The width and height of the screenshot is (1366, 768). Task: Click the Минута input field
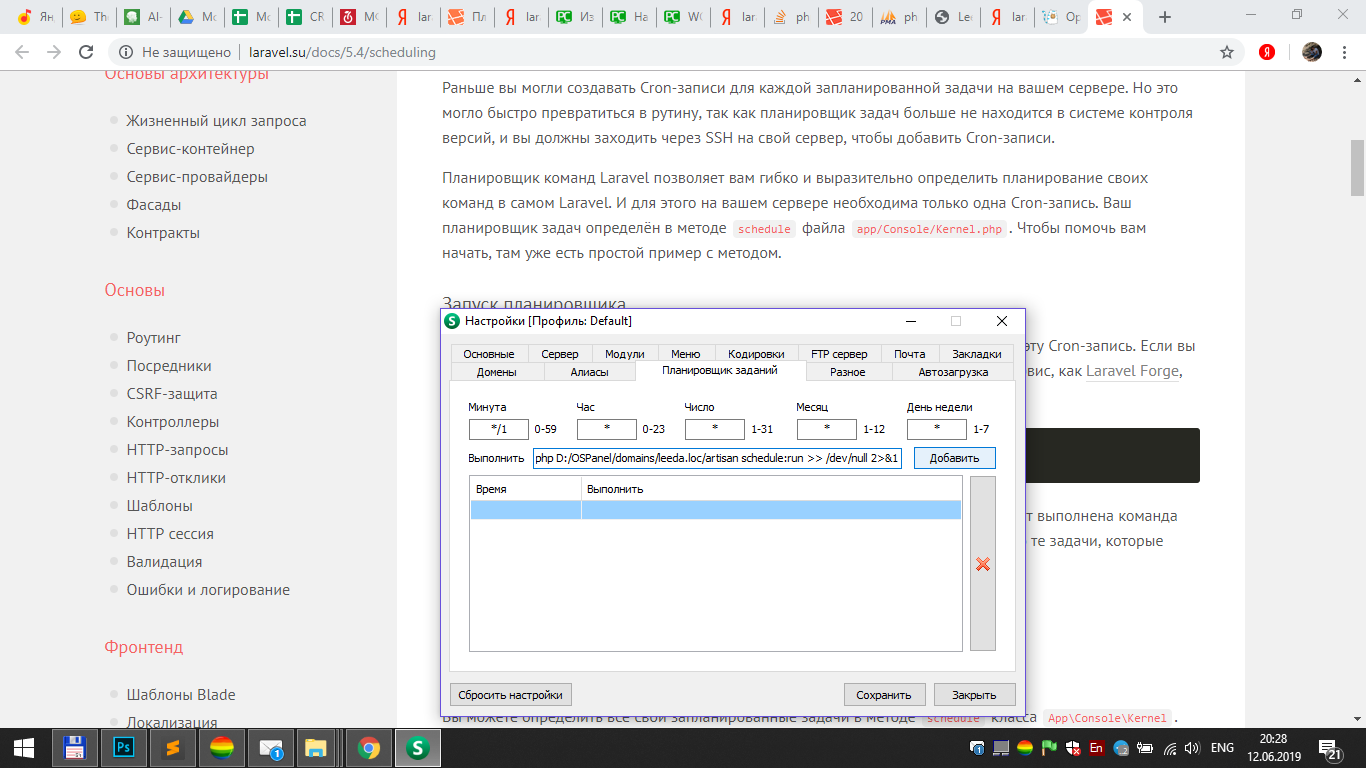click(x=499, y=429)
